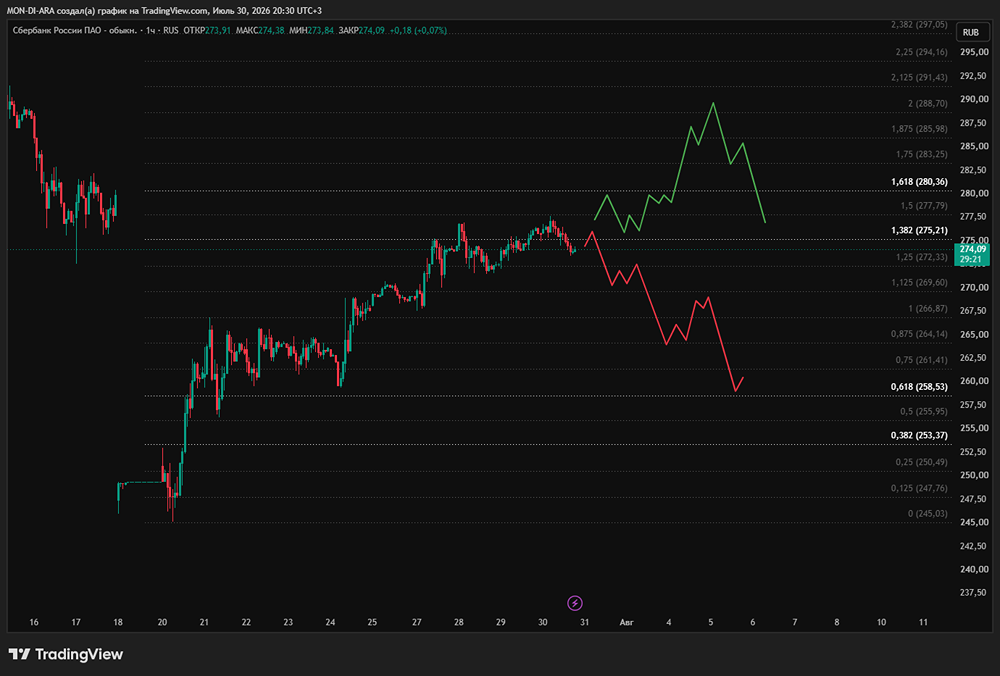The width and height of the screenshot is (1000, 676).
Task: Click the 1ч timeframe label in legend
Action: (x=151, y=30)
